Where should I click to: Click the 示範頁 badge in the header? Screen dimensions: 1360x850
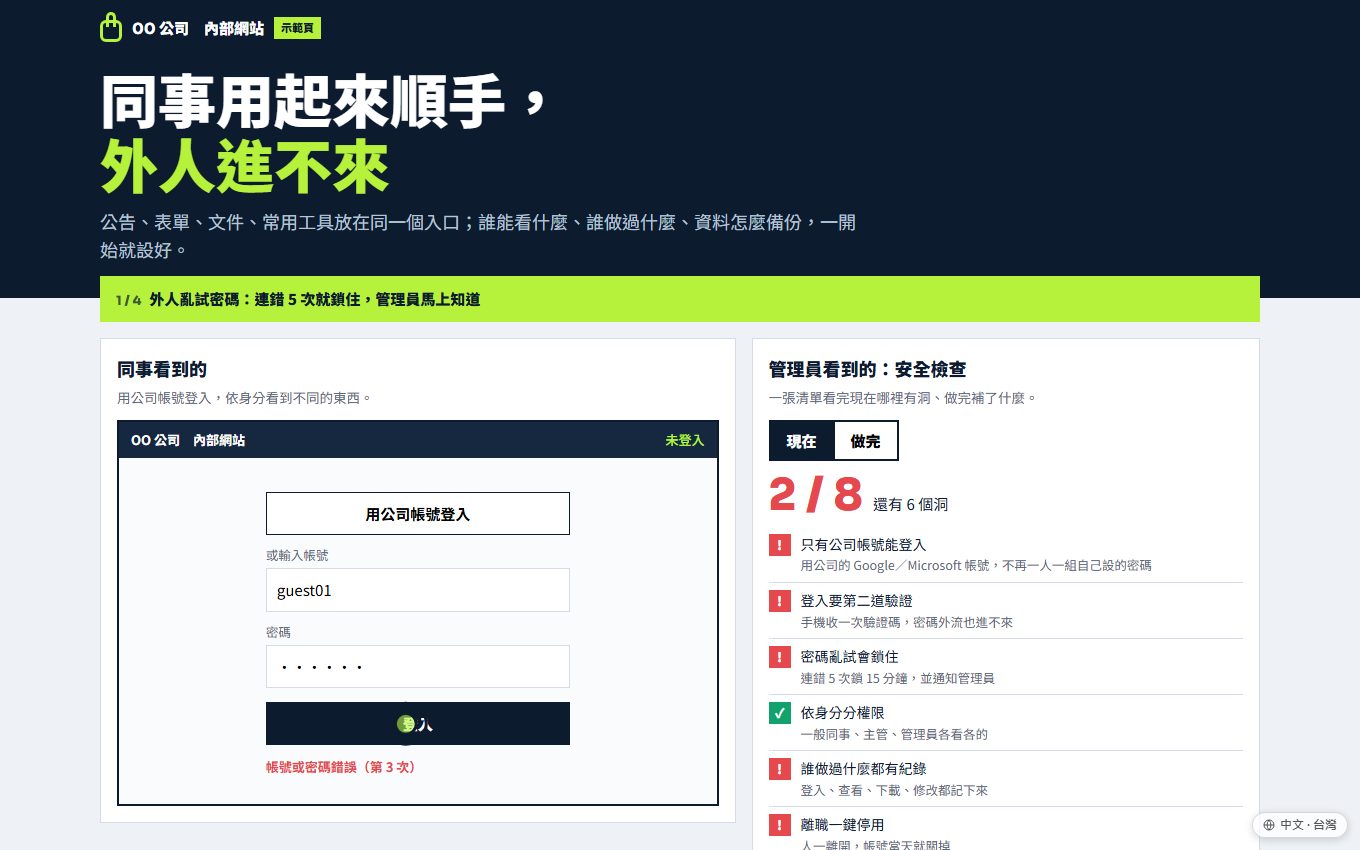(x=297, y=28)
